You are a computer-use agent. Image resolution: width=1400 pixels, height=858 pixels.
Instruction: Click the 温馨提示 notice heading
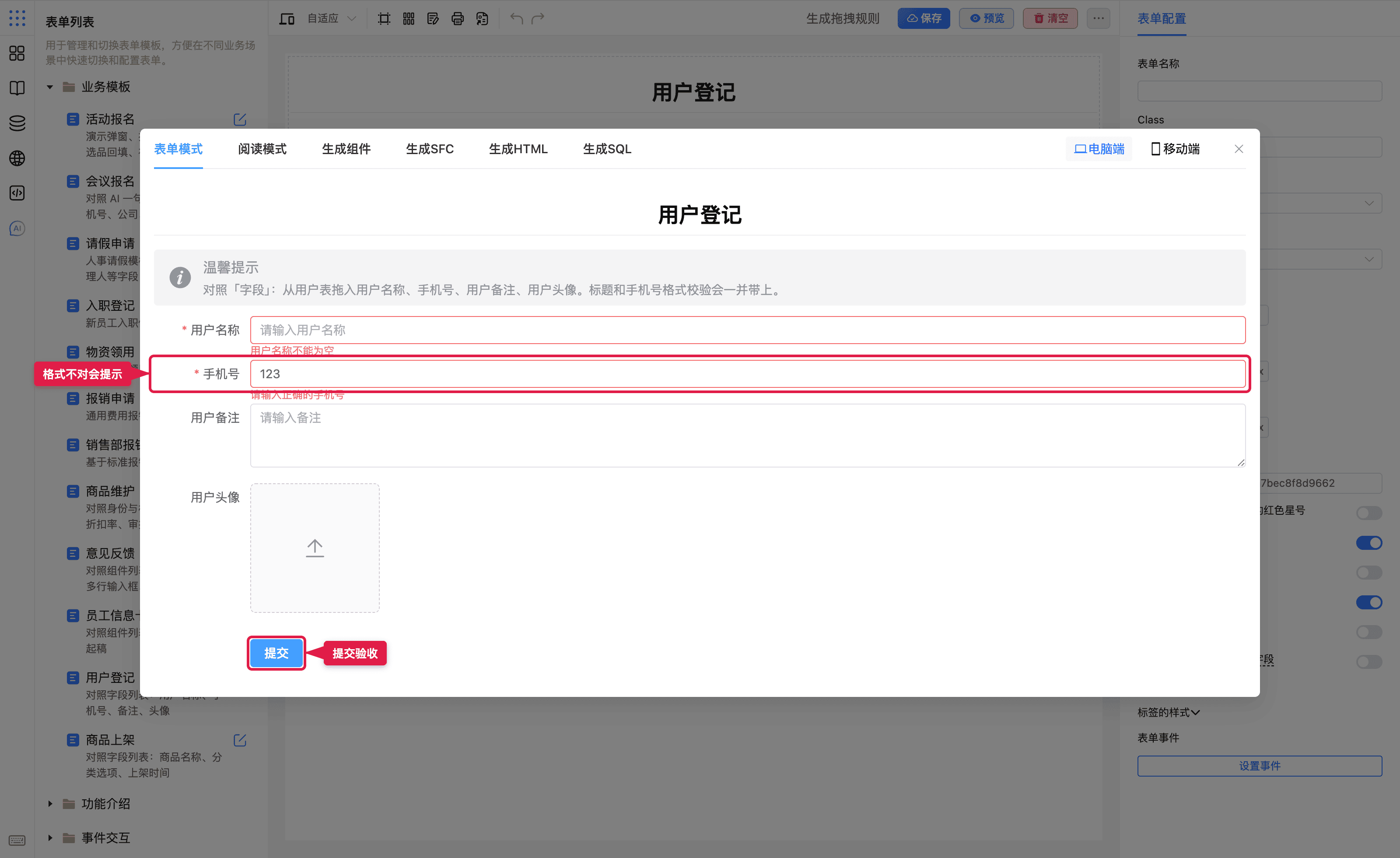(x=231, y=267)
